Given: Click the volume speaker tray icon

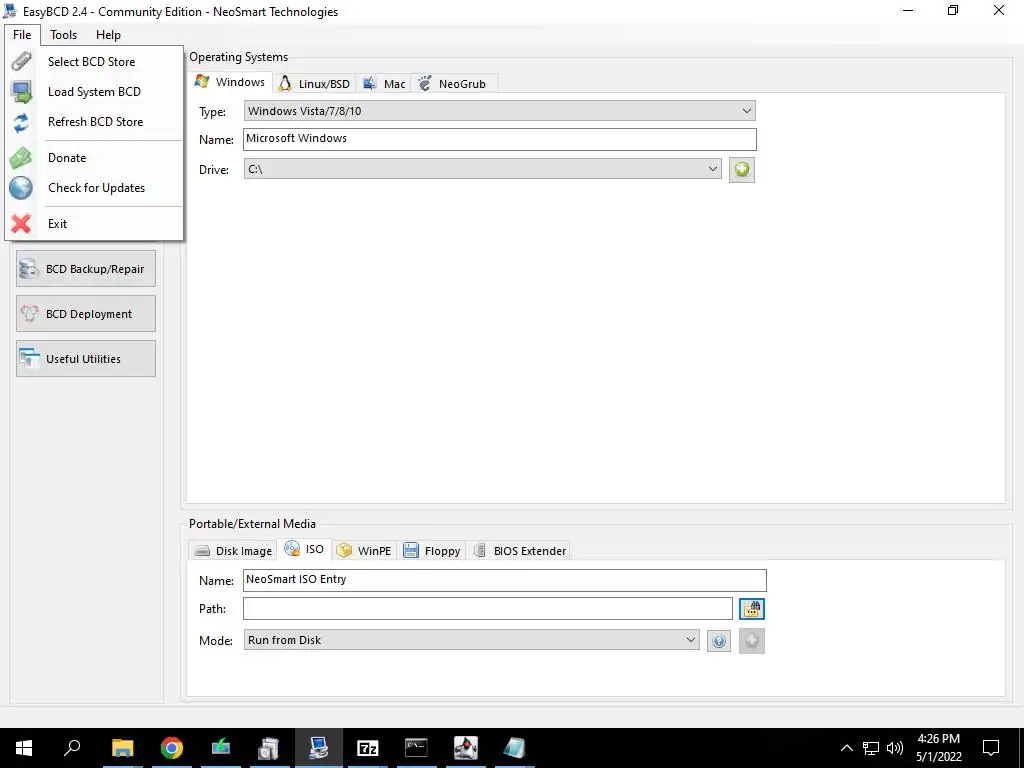Looking at the screenshot, I should [x=895, y=748].
